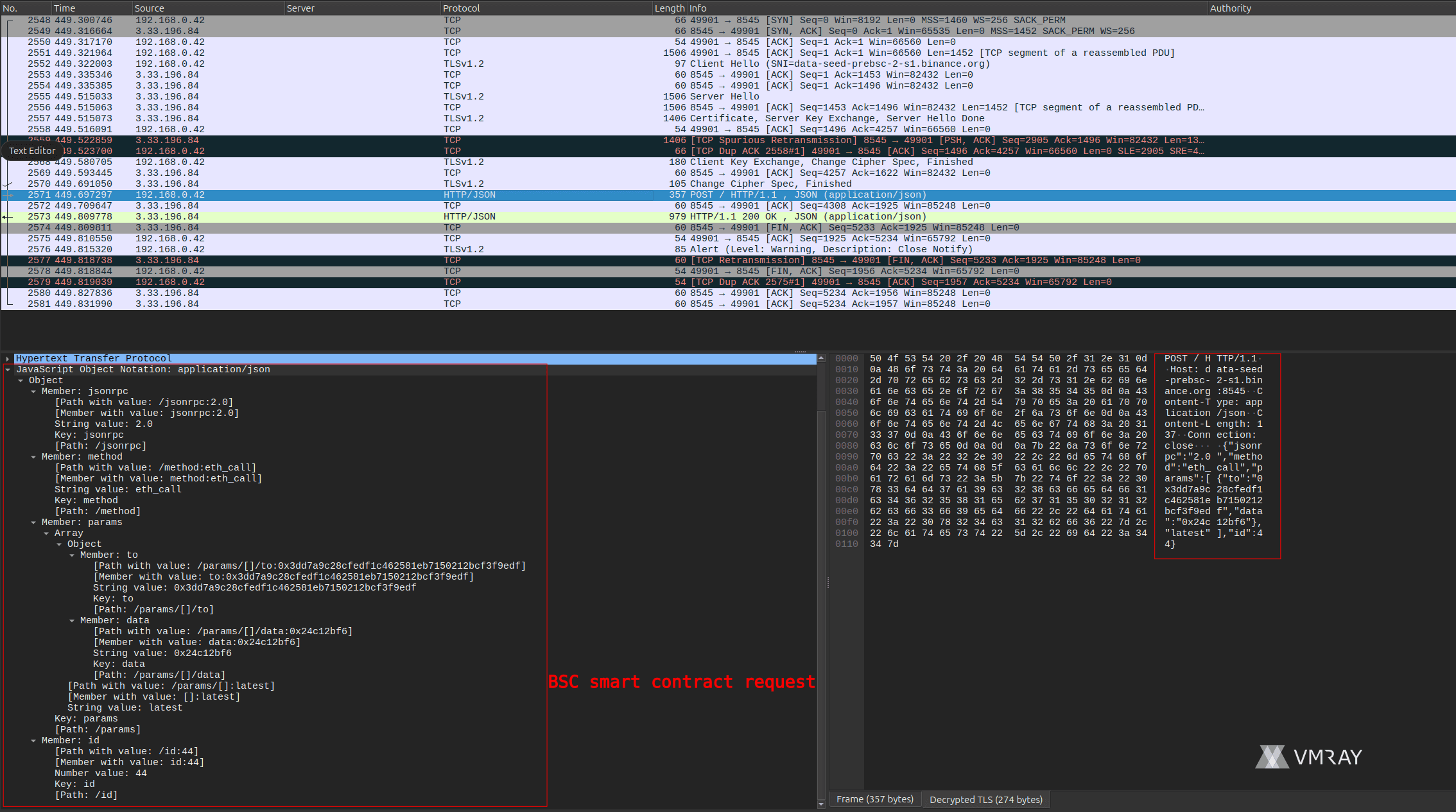The height and width of the screenshot is (812, 1456).
Task: Collapse the JavaScript Object Notation section
Action: coord(8,370)
